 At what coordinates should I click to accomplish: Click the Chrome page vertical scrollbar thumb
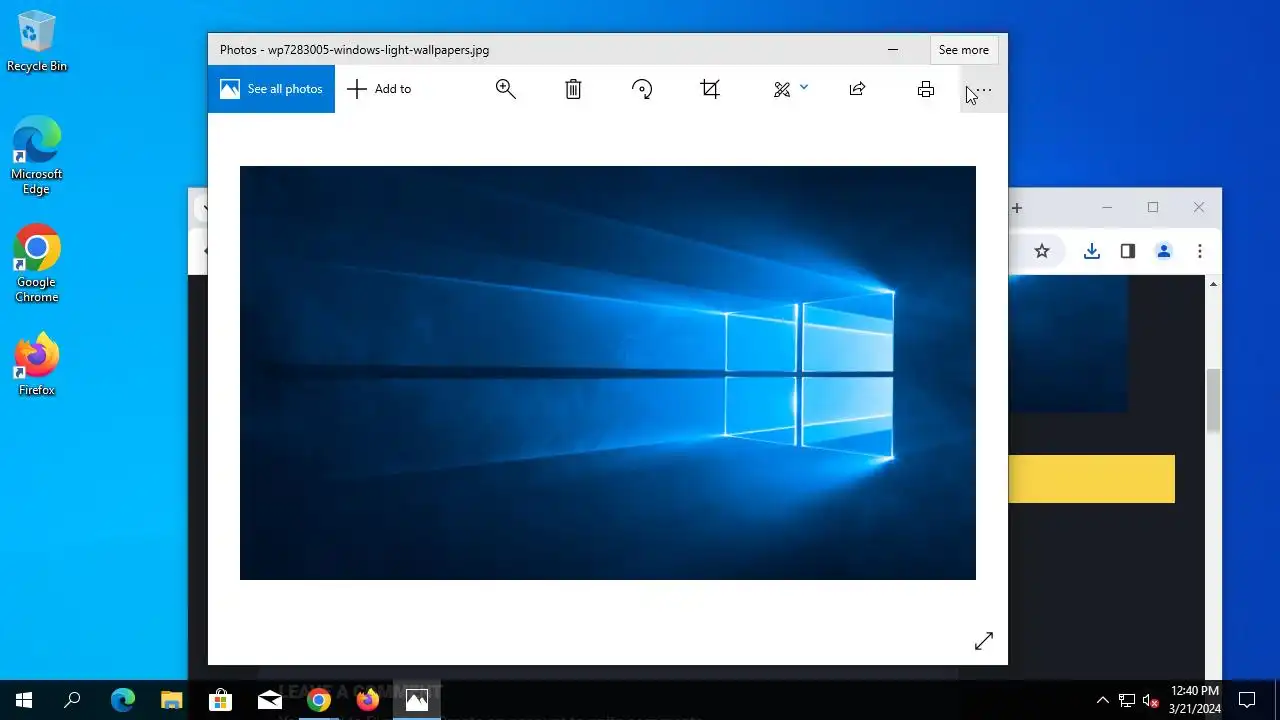pos(1214,400)
